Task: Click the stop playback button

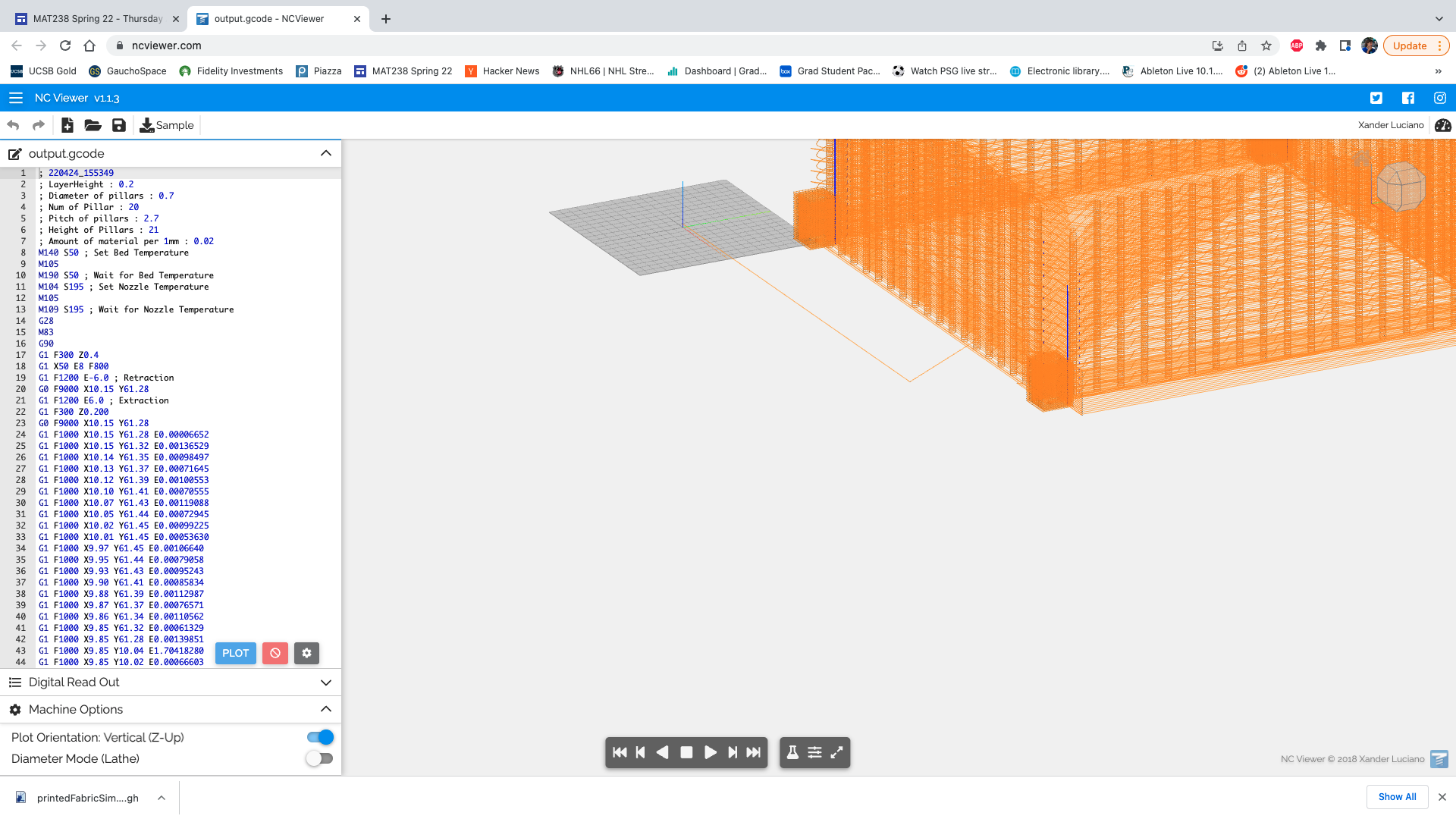Action: pyautogui.click(x=686, y=752)
